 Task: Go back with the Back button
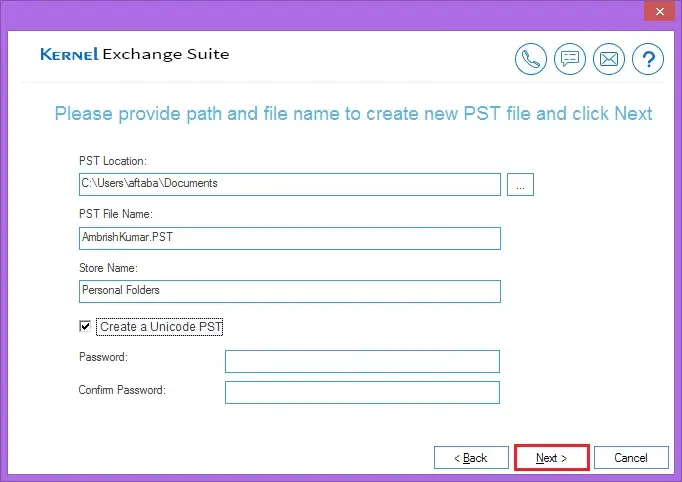pos(471,458)
